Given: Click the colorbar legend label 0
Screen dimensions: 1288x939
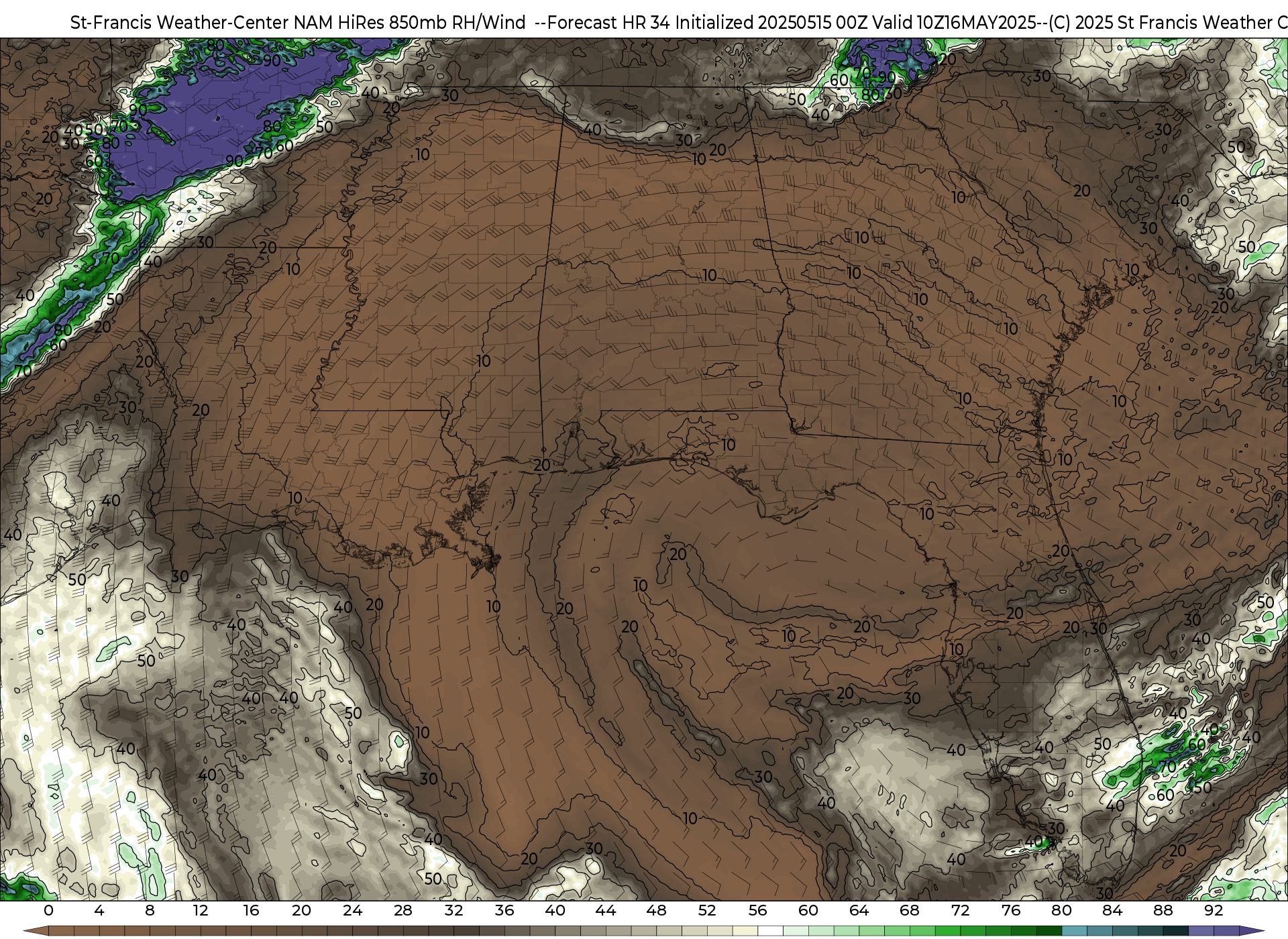Looking at the screenshot, I should click(x=48, y=911).
